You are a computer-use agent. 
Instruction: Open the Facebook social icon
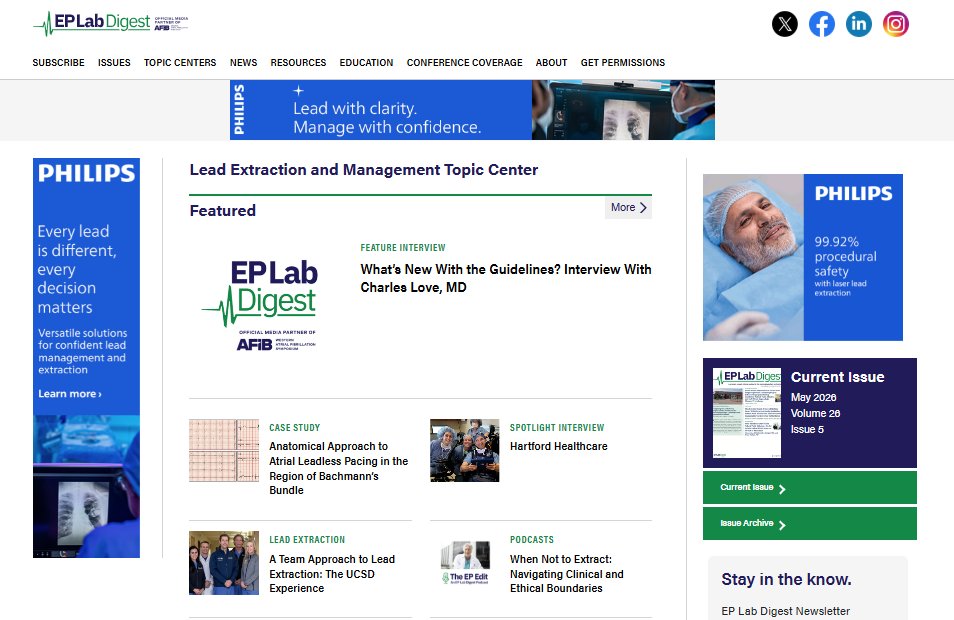(822, 24)
